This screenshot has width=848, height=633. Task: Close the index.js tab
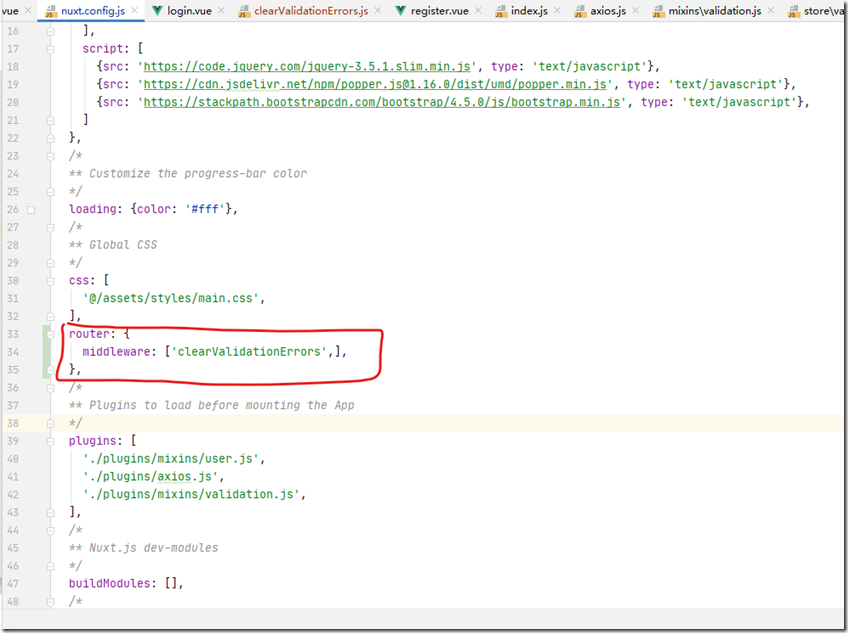(557, 10)
